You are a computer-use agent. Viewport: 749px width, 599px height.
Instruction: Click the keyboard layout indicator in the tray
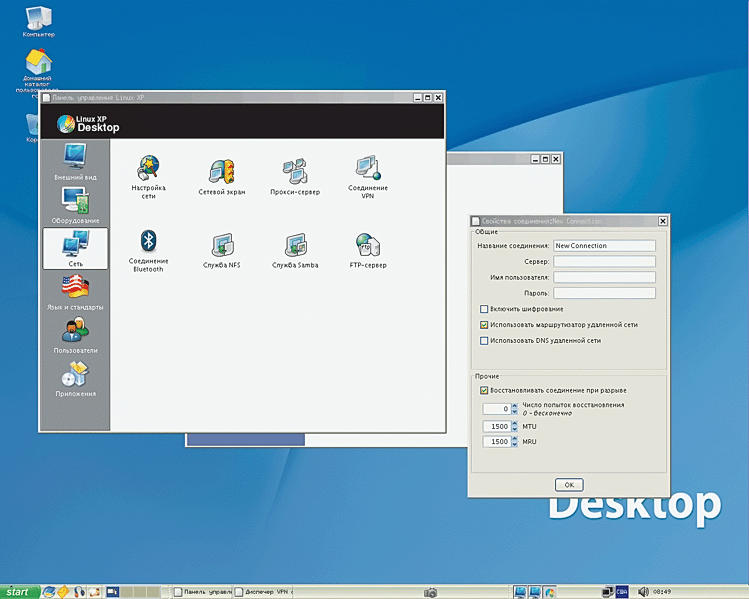[621, 592]
